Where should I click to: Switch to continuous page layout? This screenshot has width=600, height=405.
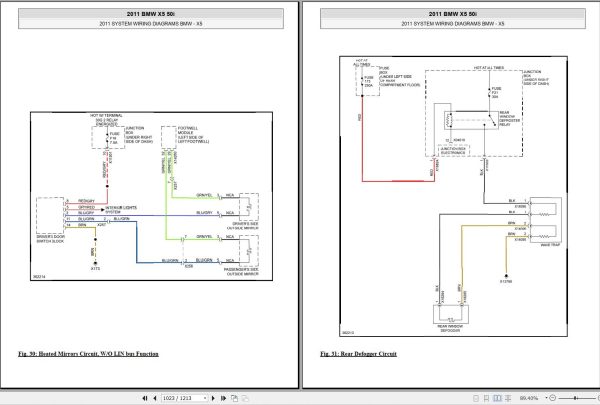[486, 398]
